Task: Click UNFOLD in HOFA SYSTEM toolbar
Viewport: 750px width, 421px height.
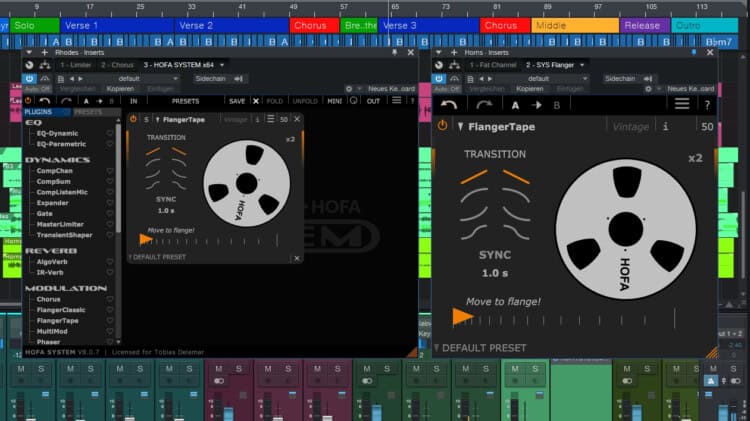Action: coord(305,101)
